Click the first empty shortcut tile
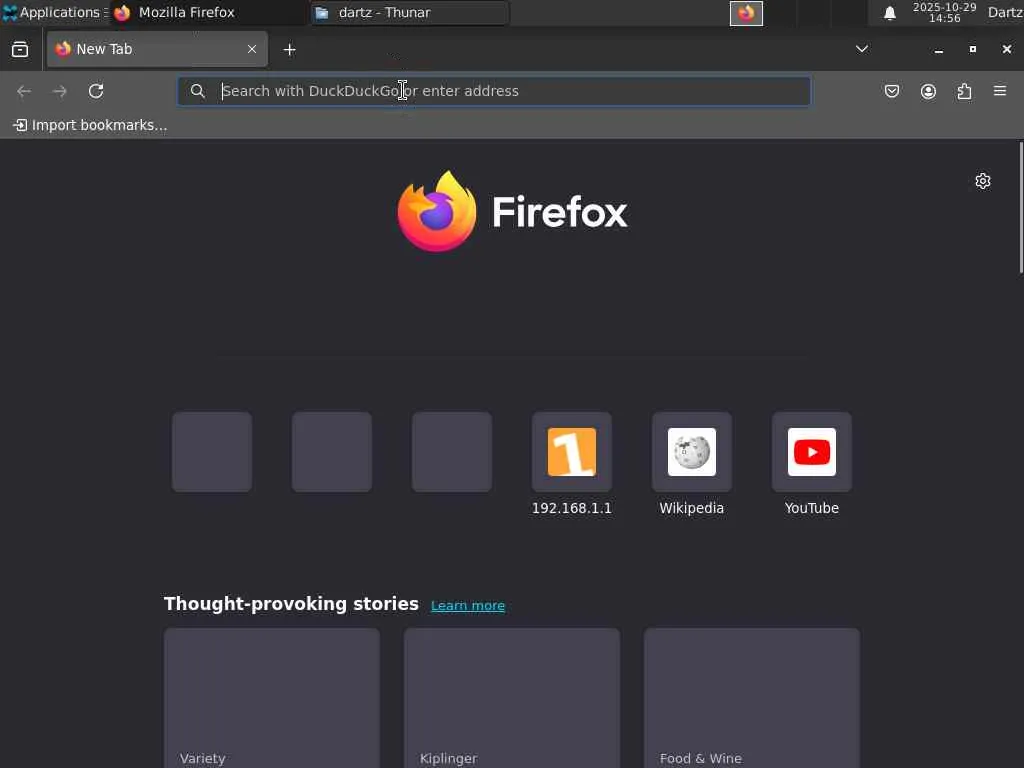 (212, 452)
